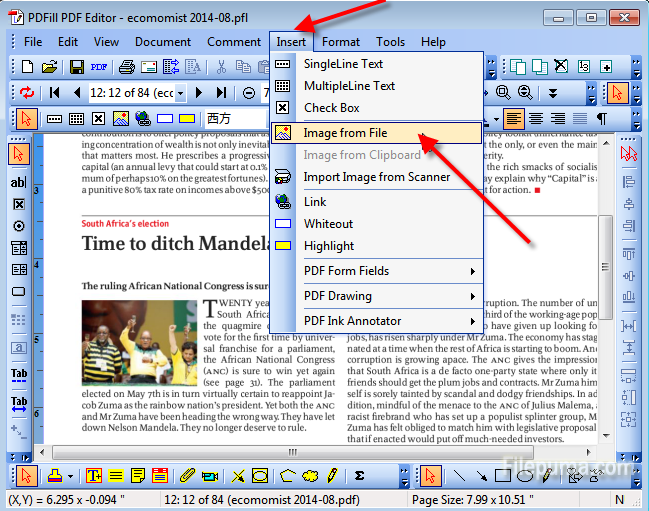Choose Image from File menu entry

pyautogui.click(x=345, y=133)
